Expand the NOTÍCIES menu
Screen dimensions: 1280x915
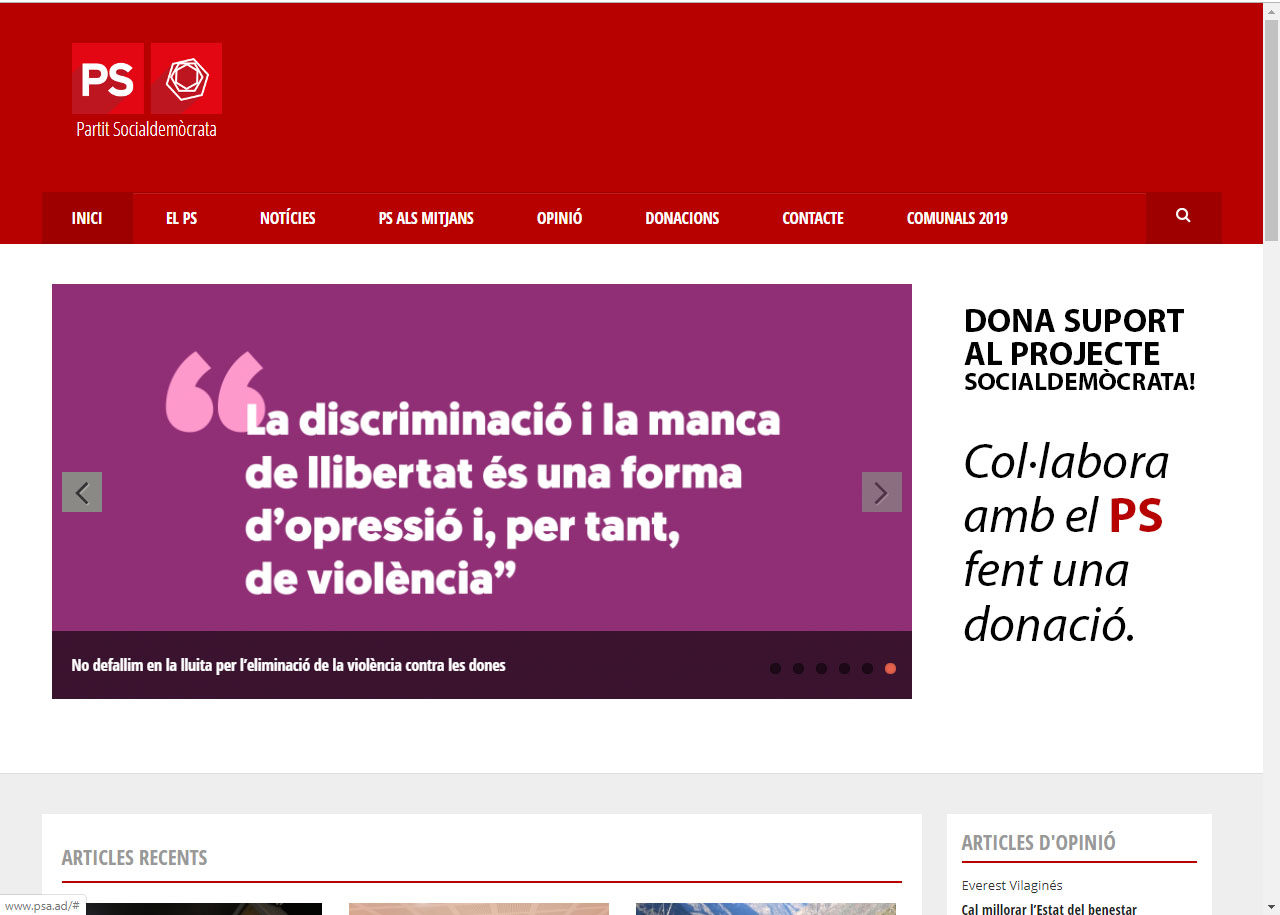tap(287, 218)
